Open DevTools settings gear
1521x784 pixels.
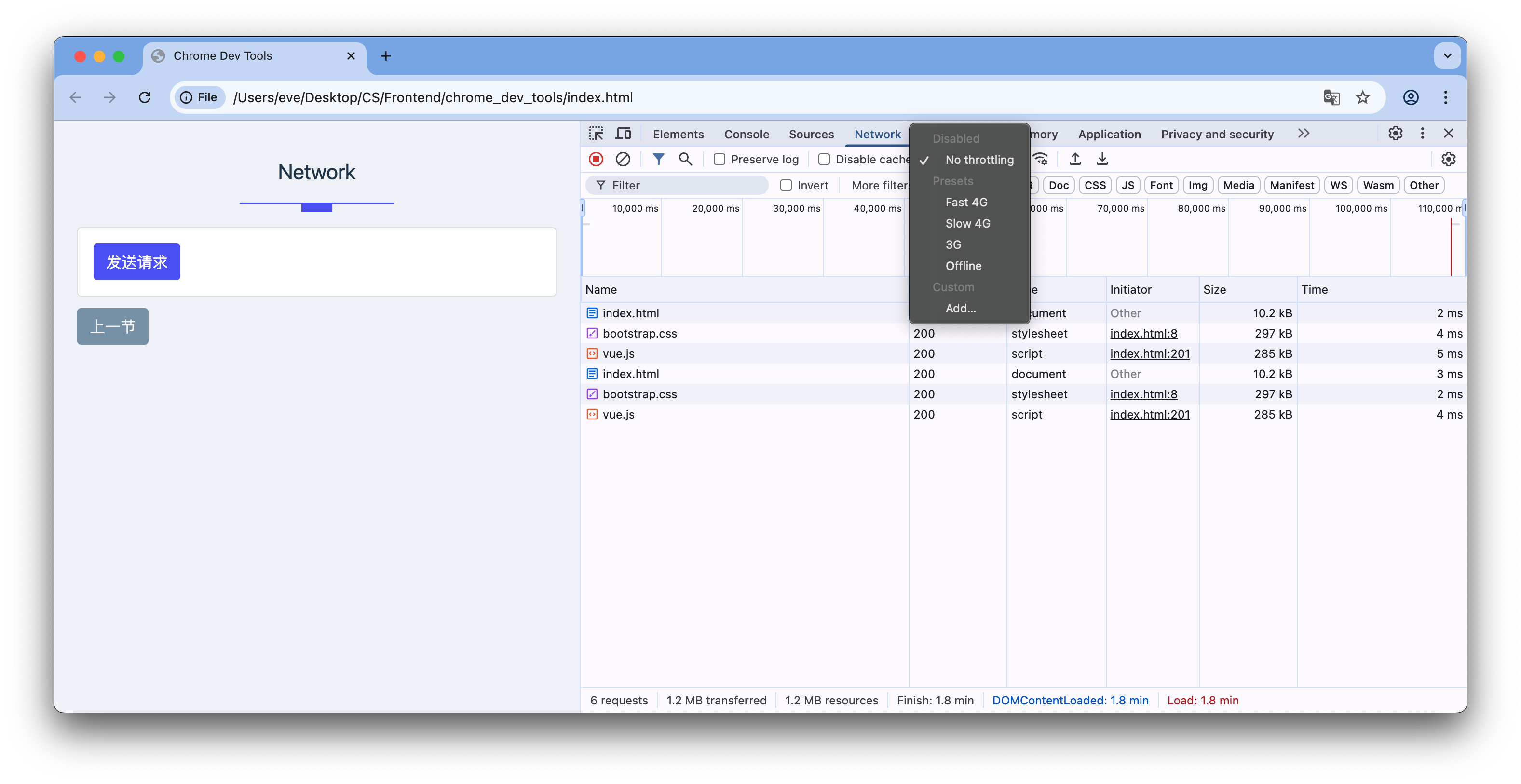pos(1395,134)
